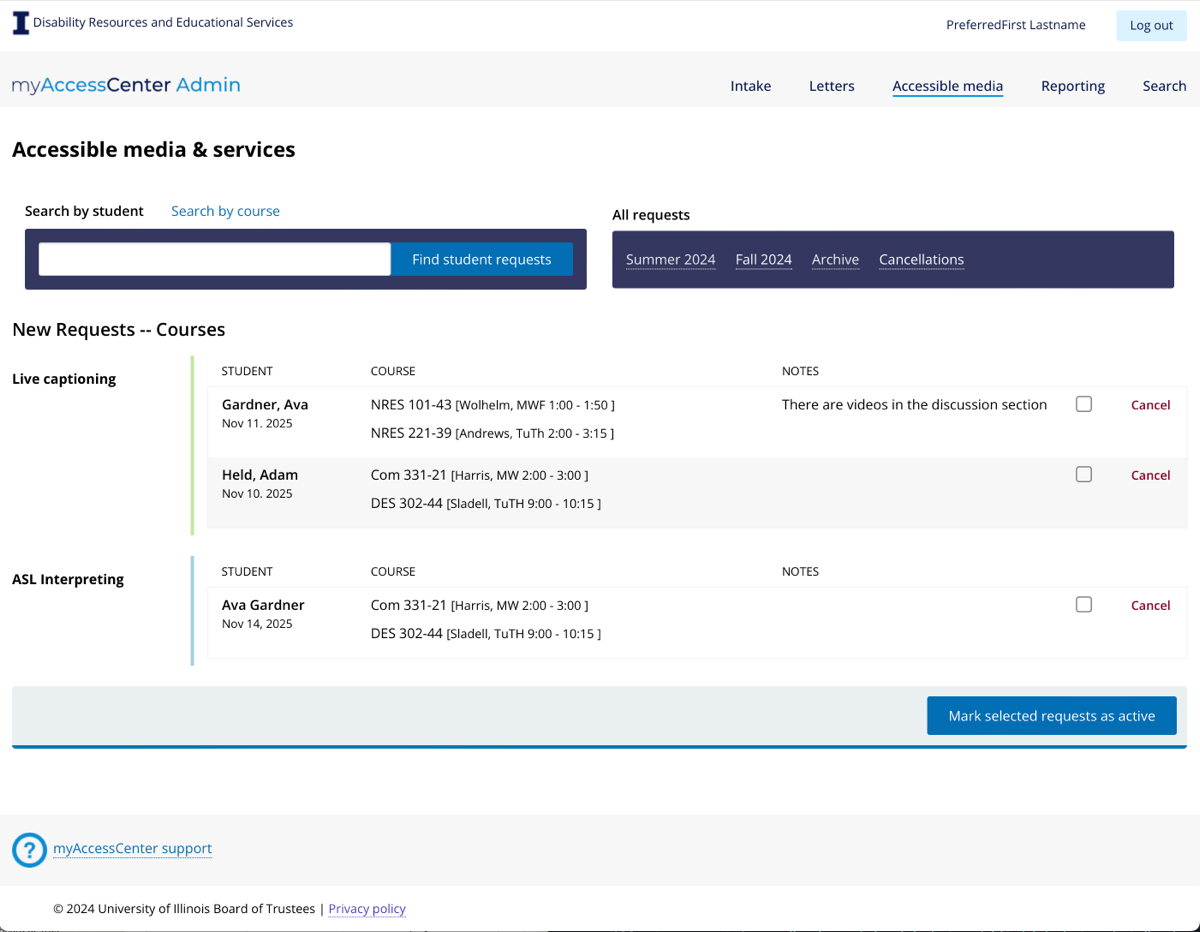The width and height of the screenshot is (1200, 932).
Task: Open the PreferredFirst Lastname profile
Action: (x=1015, y=25)
